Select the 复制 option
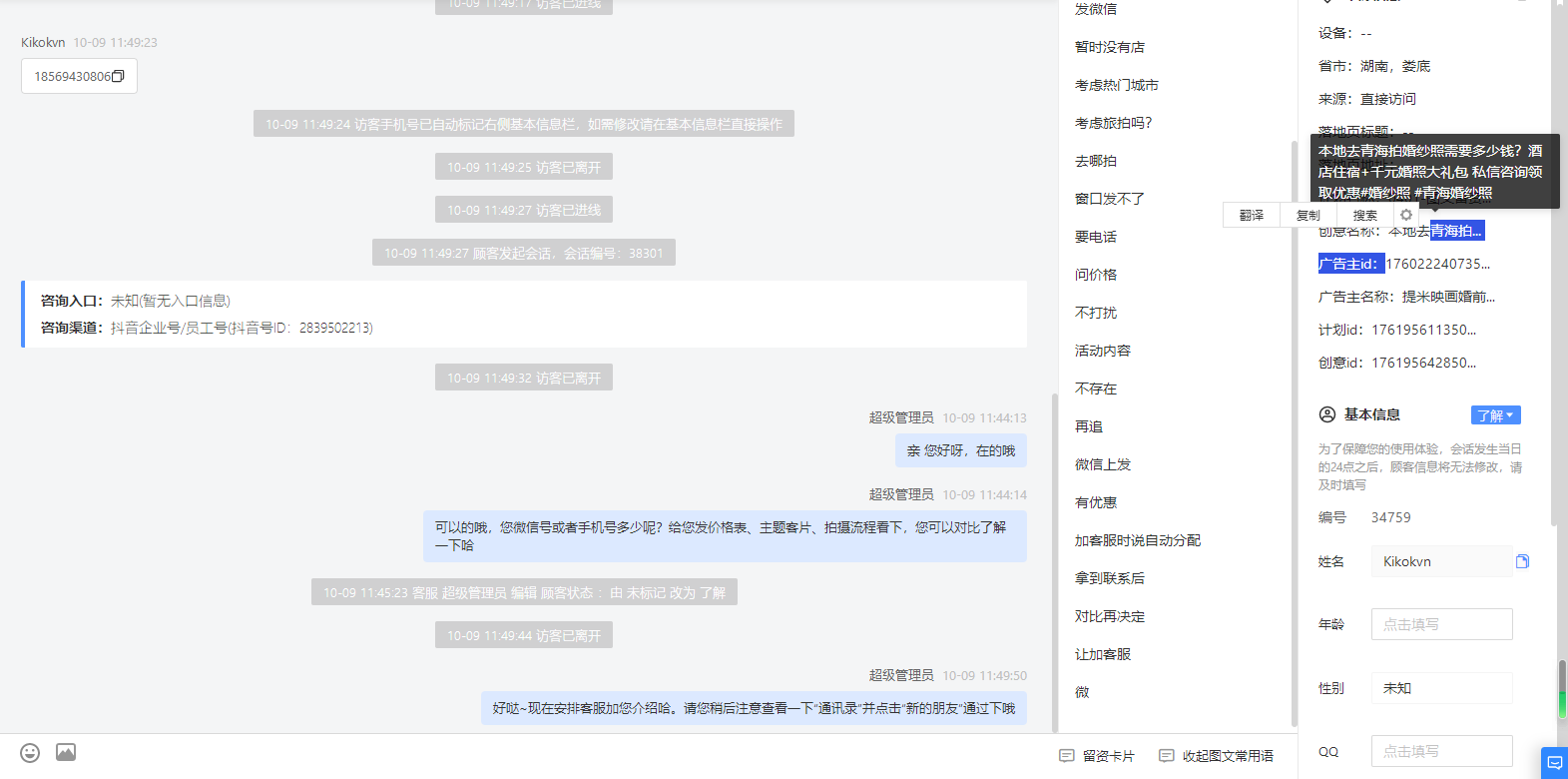Image resolution: width=1568 pixels, height=779 pixels. click(1307, 215)
